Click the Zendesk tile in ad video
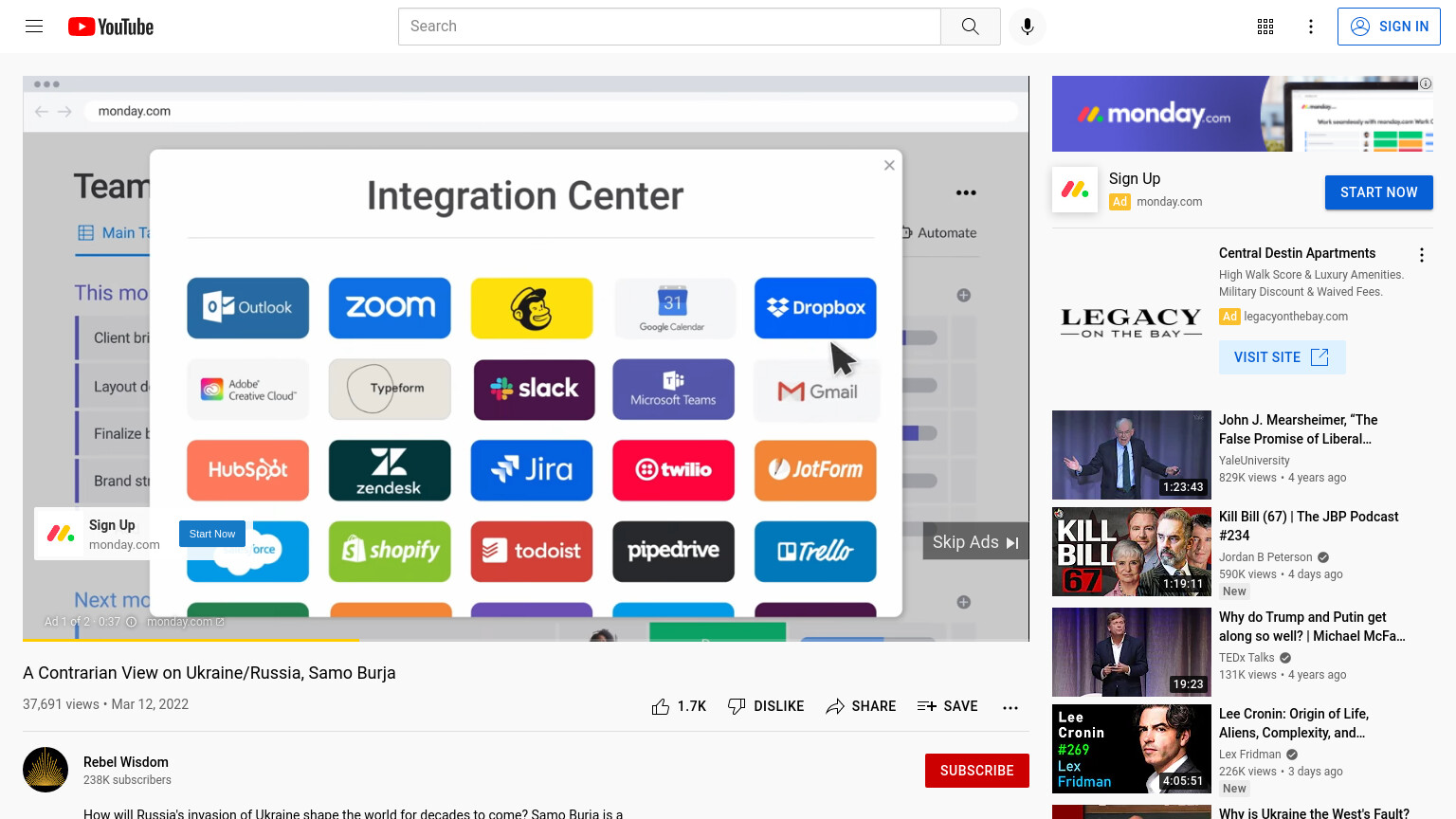Viewport: 1456px width, 819px height. [x=390, y=470]
